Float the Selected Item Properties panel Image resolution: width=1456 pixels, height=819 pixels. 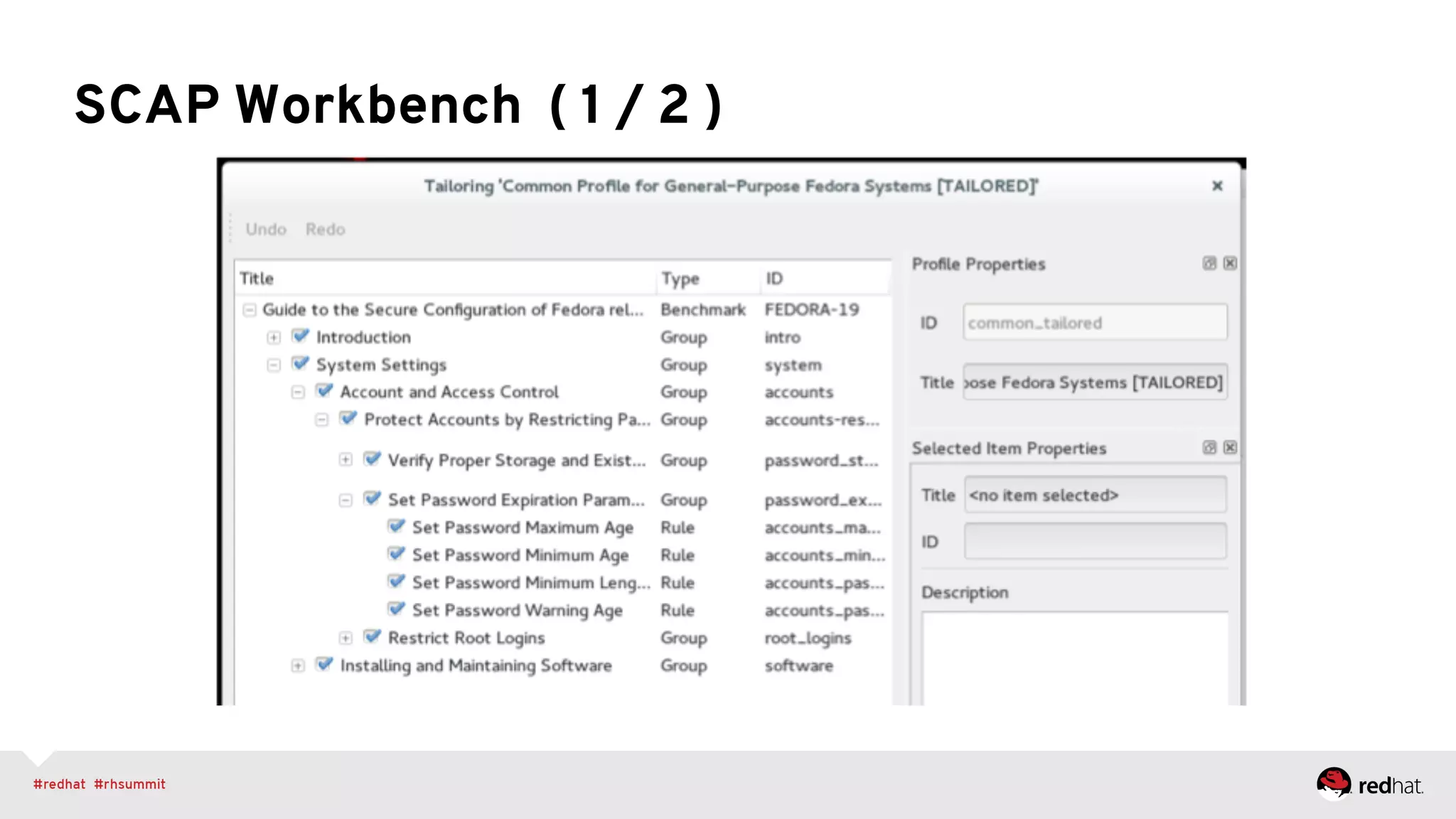[x=1209, y=448]
